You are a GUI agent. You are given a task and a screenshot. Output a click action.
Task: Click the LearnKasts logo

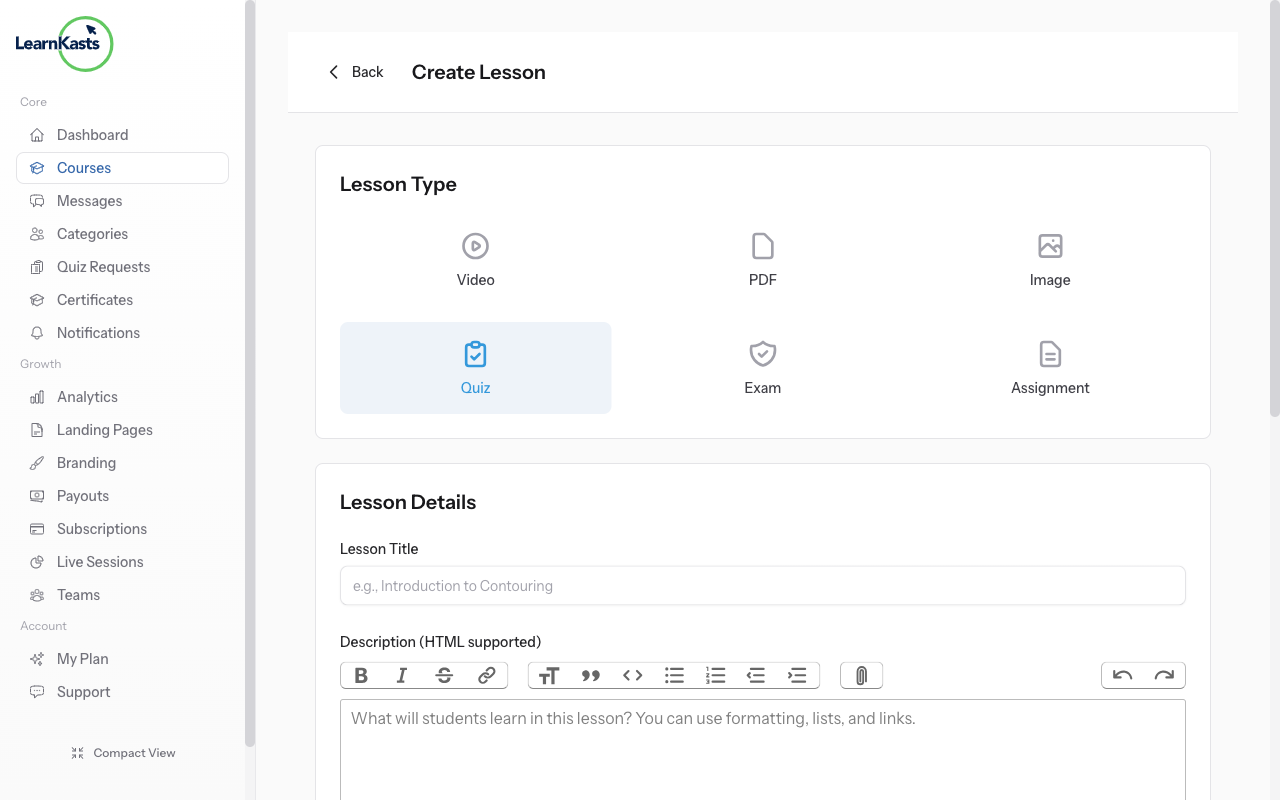(64, 44)
